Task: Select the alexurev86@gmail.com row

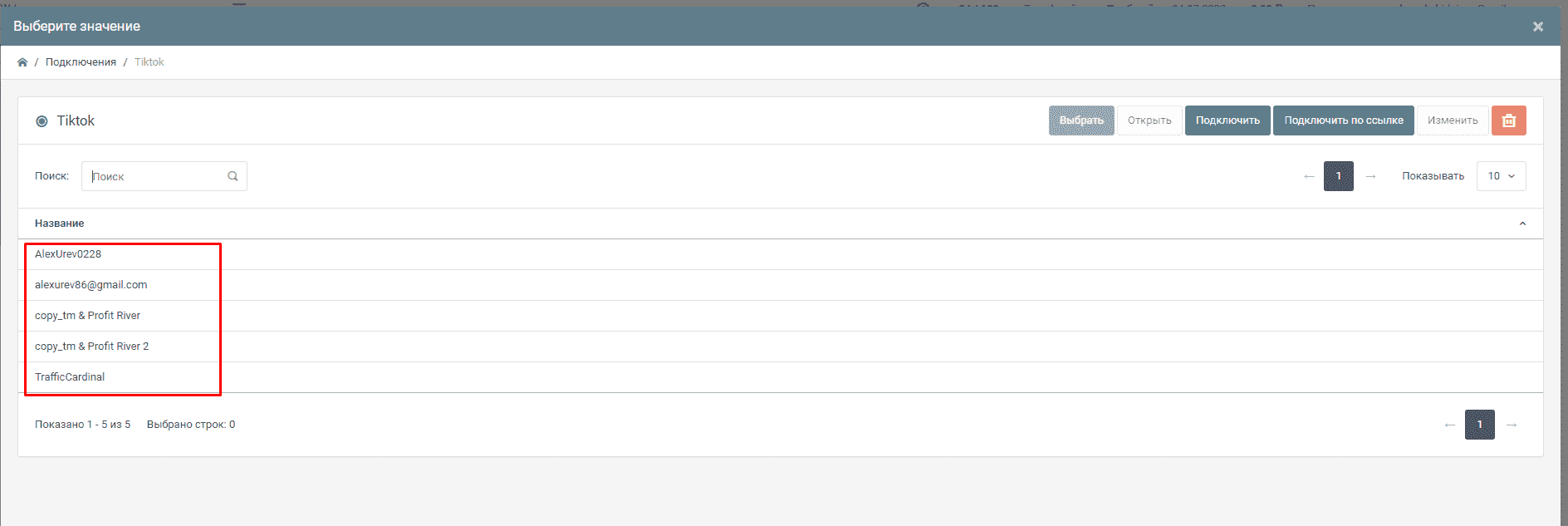Action: (x=91, y=285)
